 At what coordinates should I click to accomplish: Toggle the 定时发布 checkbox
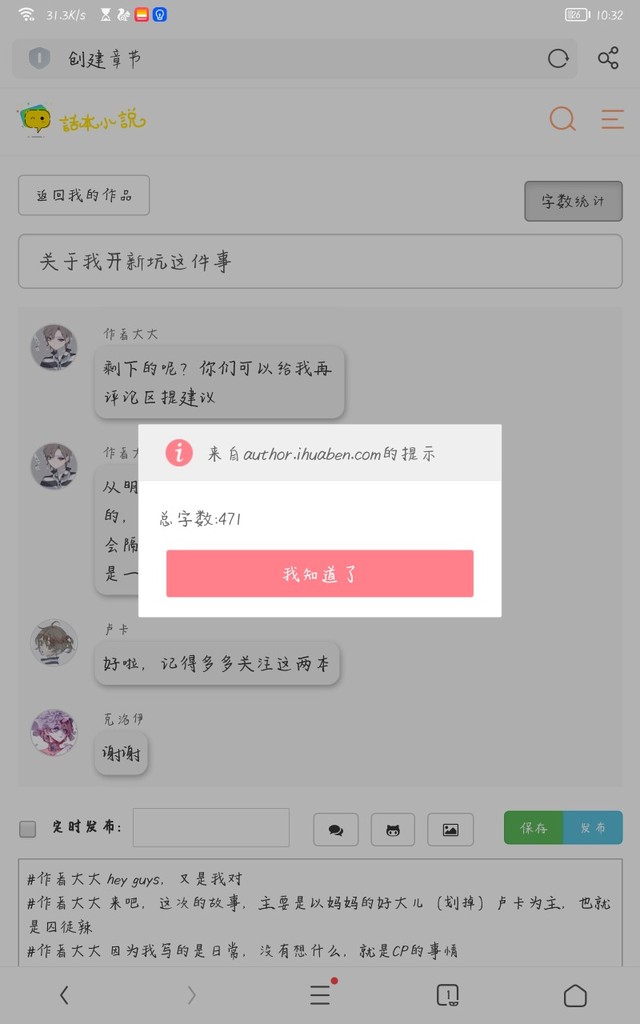pos(27,829)
